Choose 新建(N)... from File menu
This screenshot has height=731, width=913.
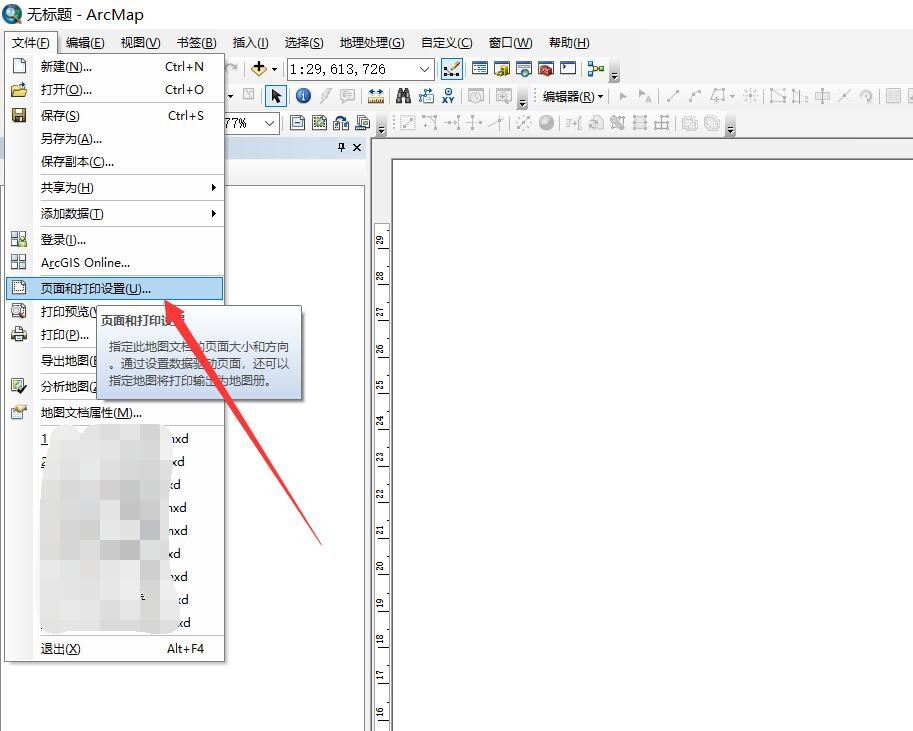(x=115, y=66)
